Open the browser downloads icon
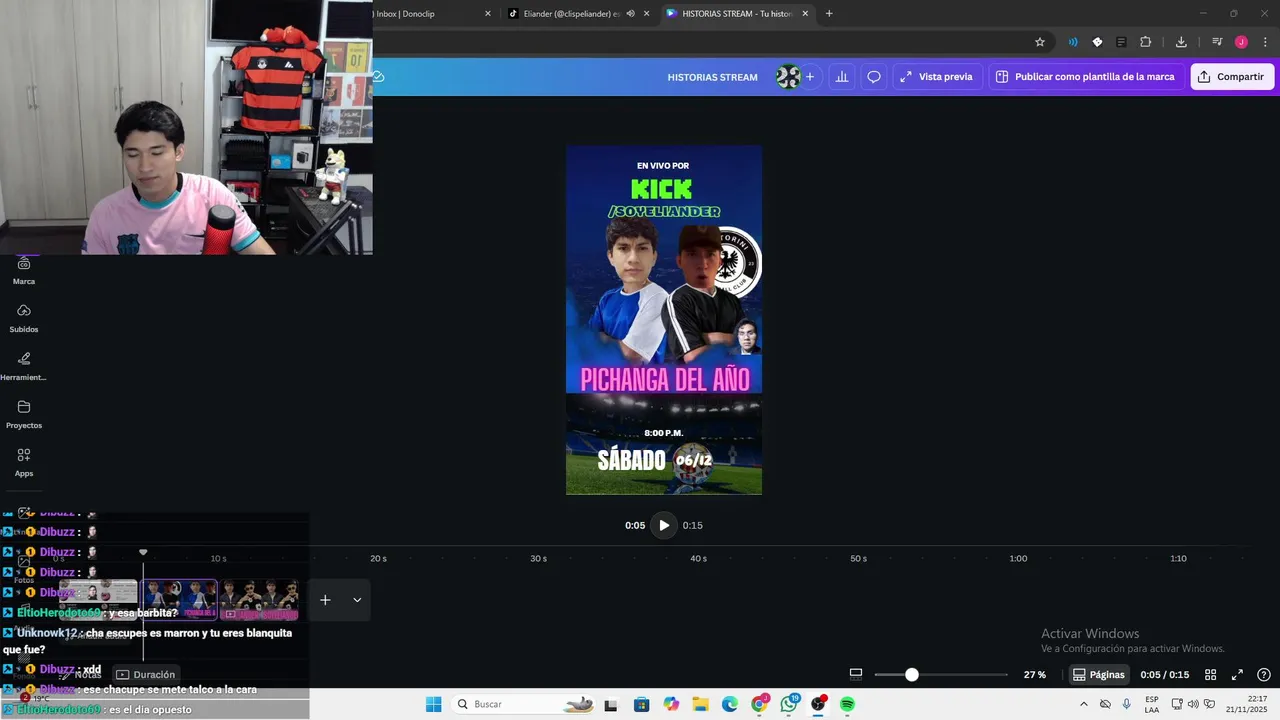The image size is (1280, 720). [1181, 42]
